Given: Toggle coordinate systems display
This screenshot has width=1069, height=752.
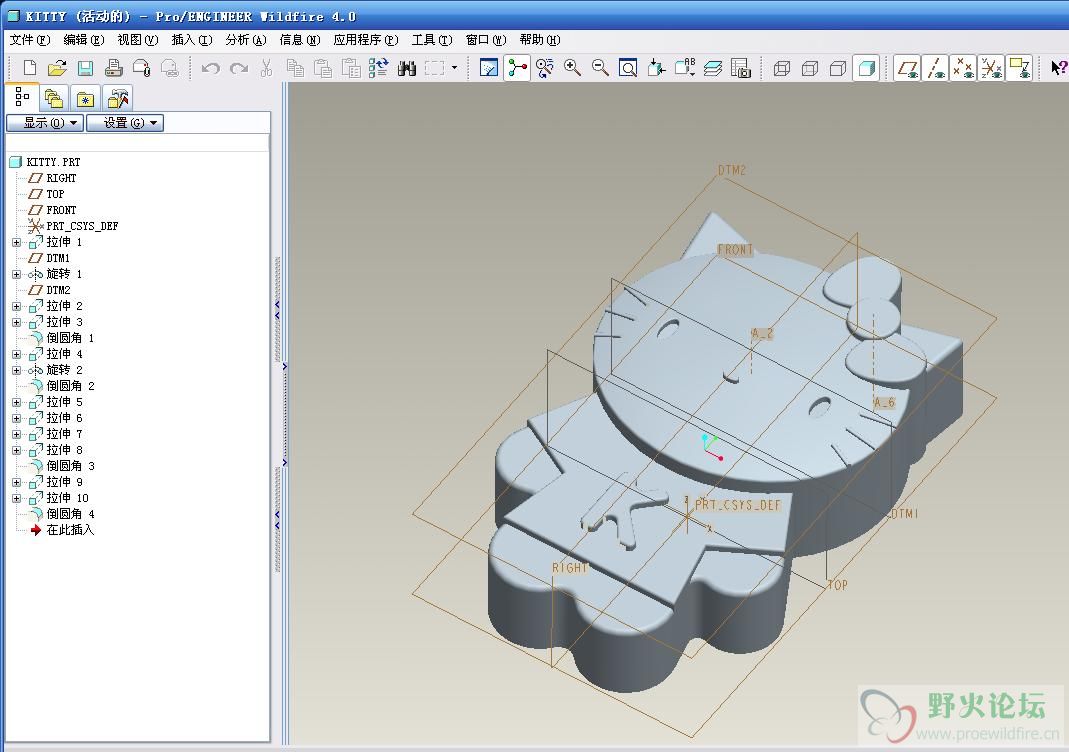Looking at the screenshot, I should click(991, 67).
